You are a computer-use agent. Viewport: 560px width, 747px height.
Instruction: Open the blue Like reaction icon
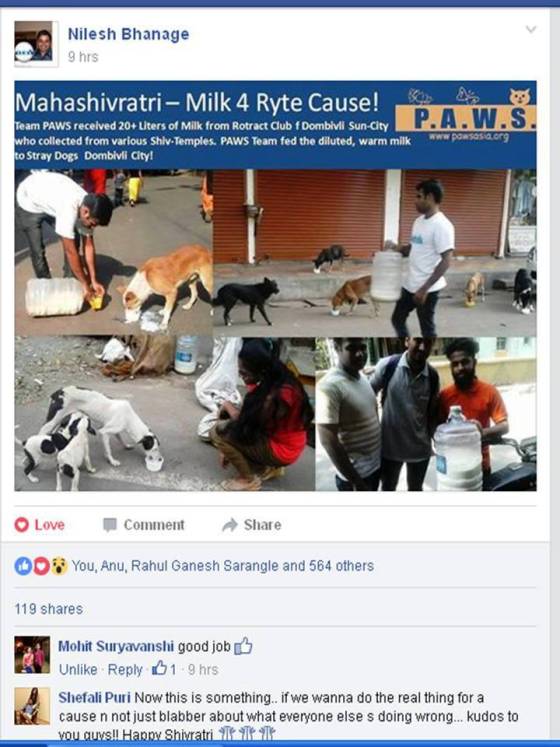23,566
